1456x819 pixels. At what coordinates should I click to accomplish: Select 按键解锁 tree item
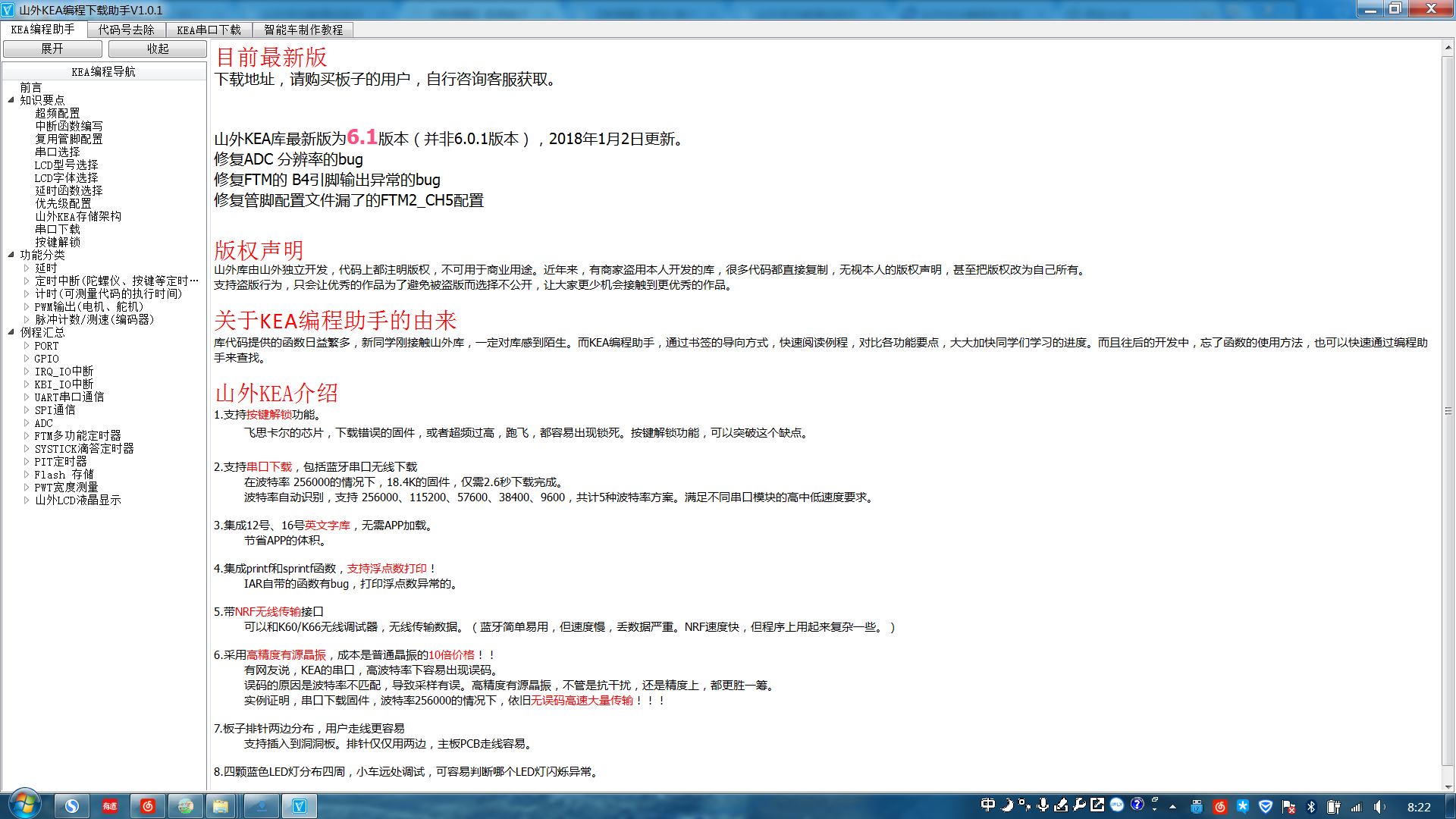click(x=58, y=242)
